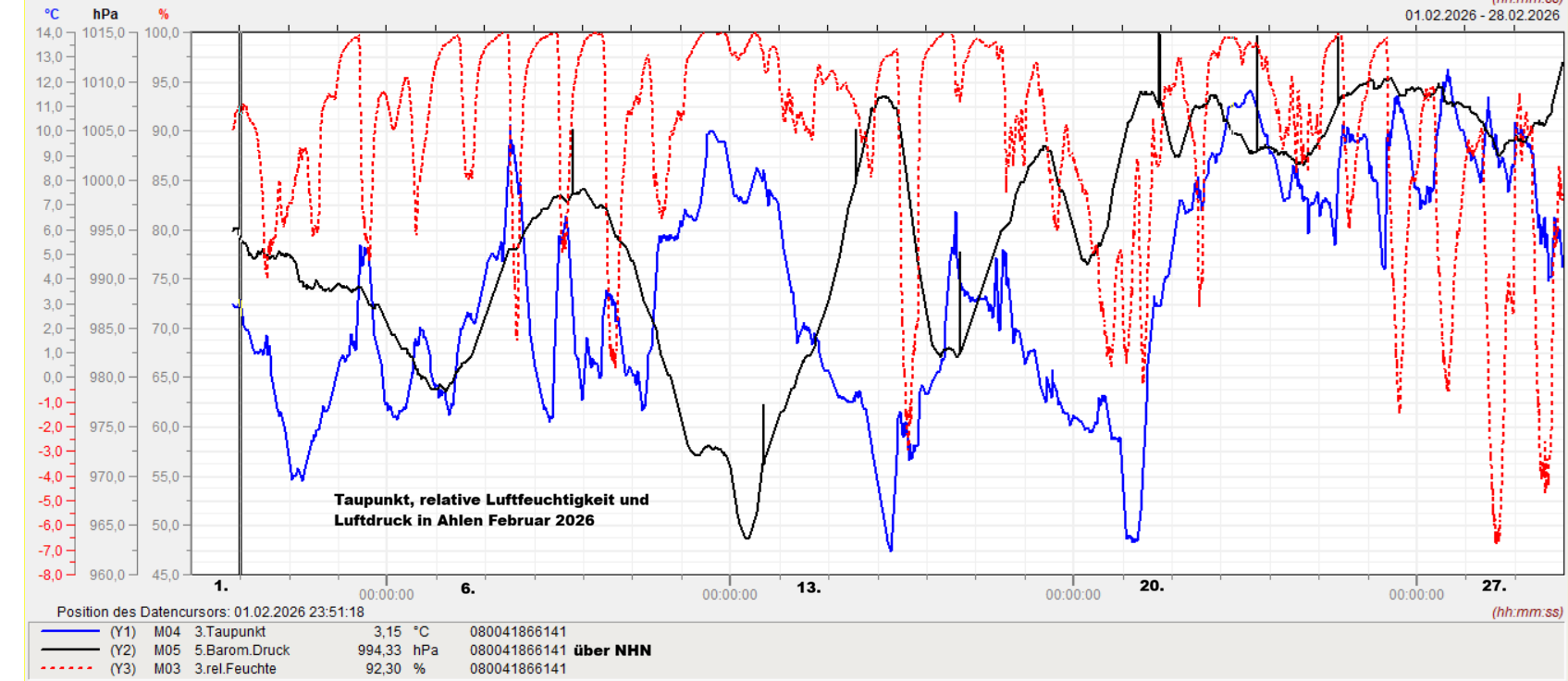The height and width of the screenshot is (681, 1568).
Task: Click the M03 channel code in legend
Action: (x=167, y=669)
